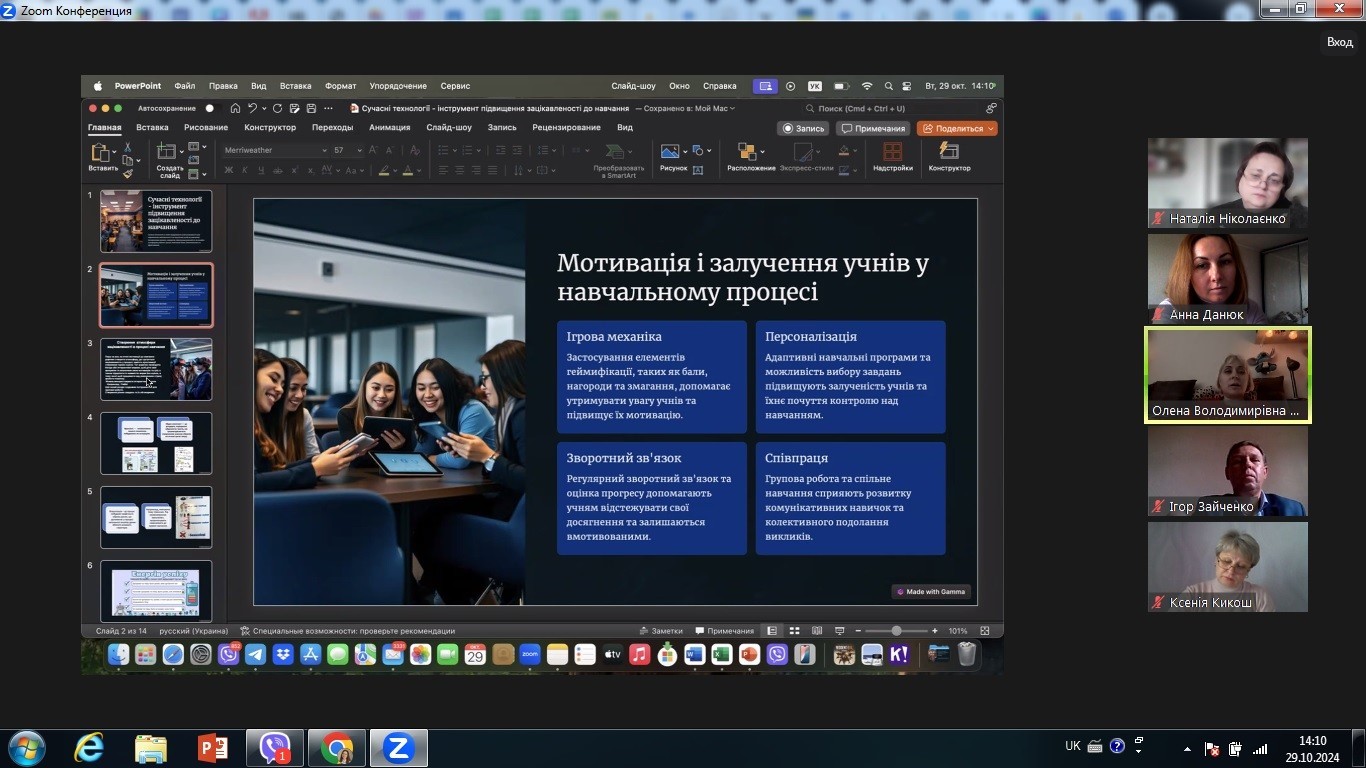1366x768 pixels.
Task: Click the Поделиться share button
Action: pyautogui.click(x=952, y=128)
